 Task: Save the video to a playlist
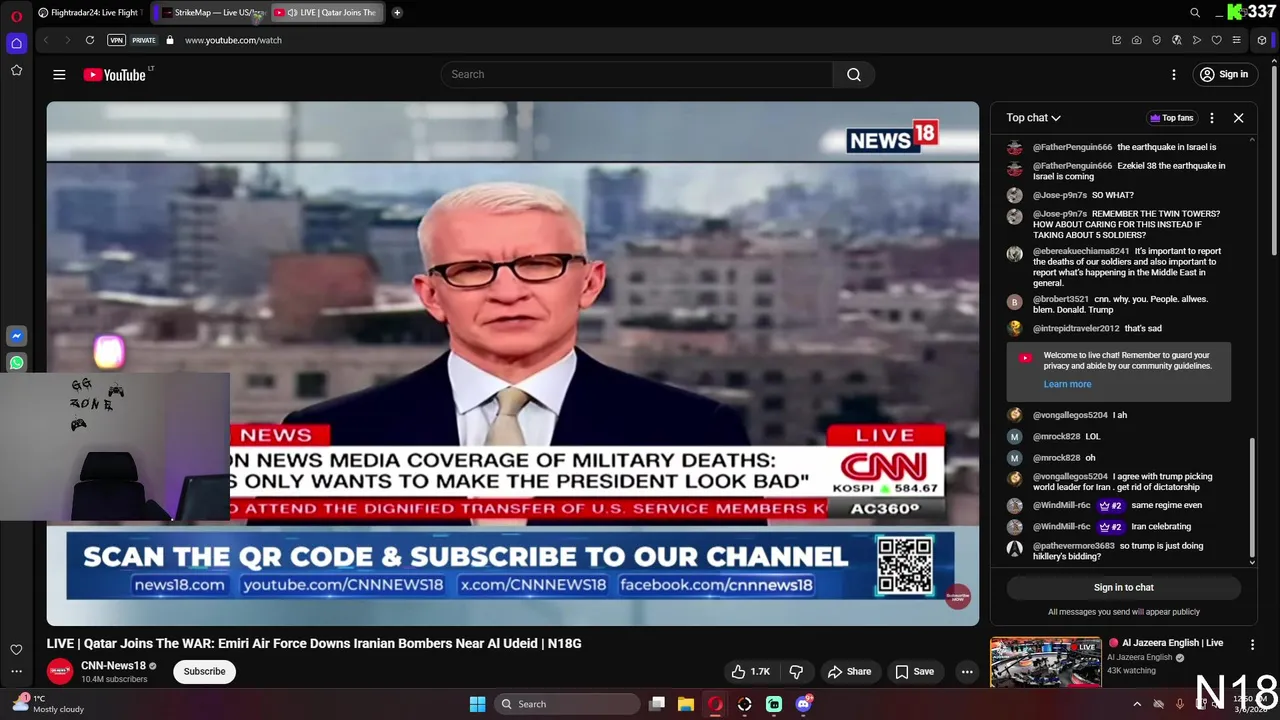point(914,672)
